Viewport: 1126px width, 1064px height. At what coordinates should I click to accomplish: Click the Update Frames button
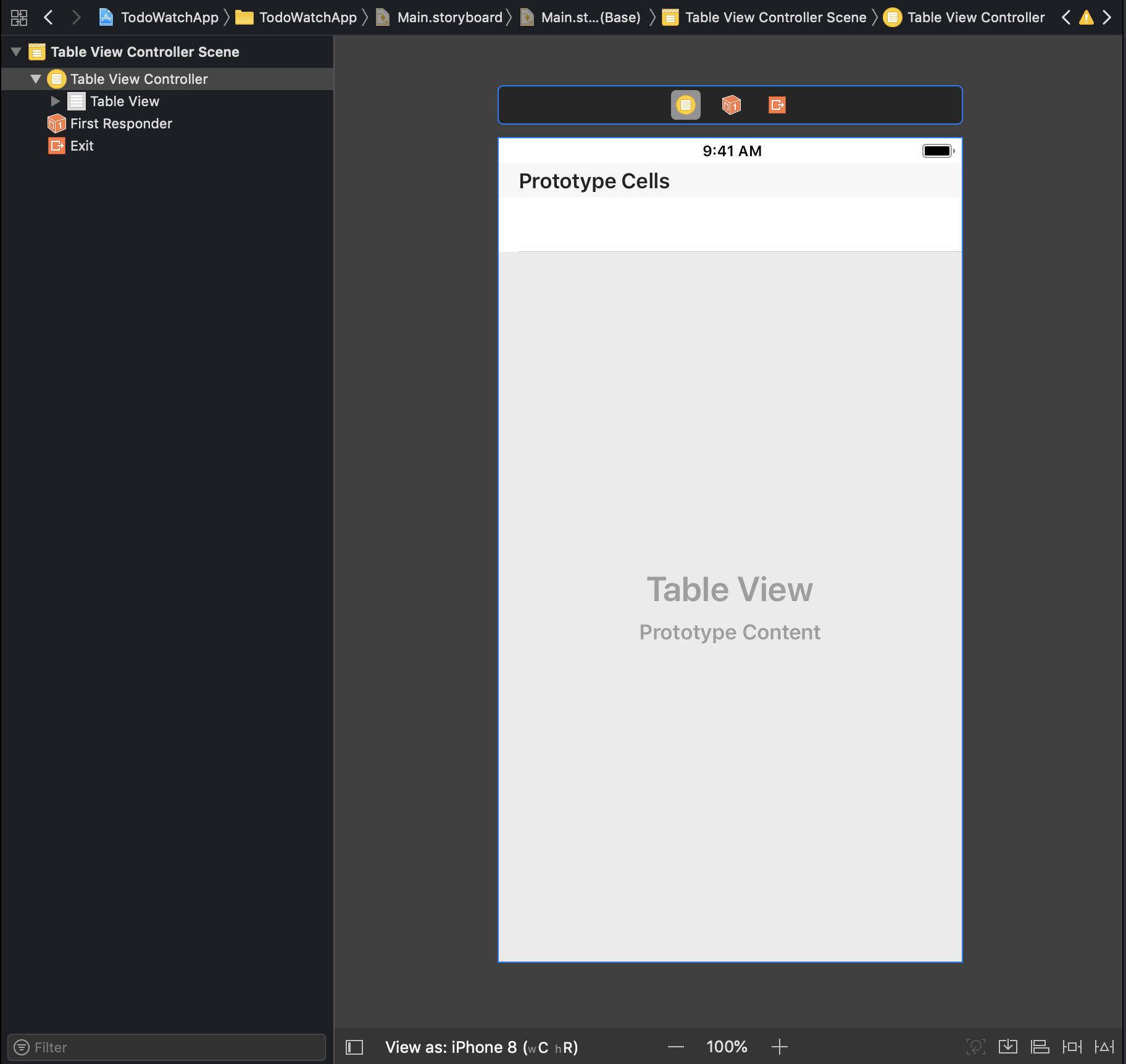[976, 1047]
